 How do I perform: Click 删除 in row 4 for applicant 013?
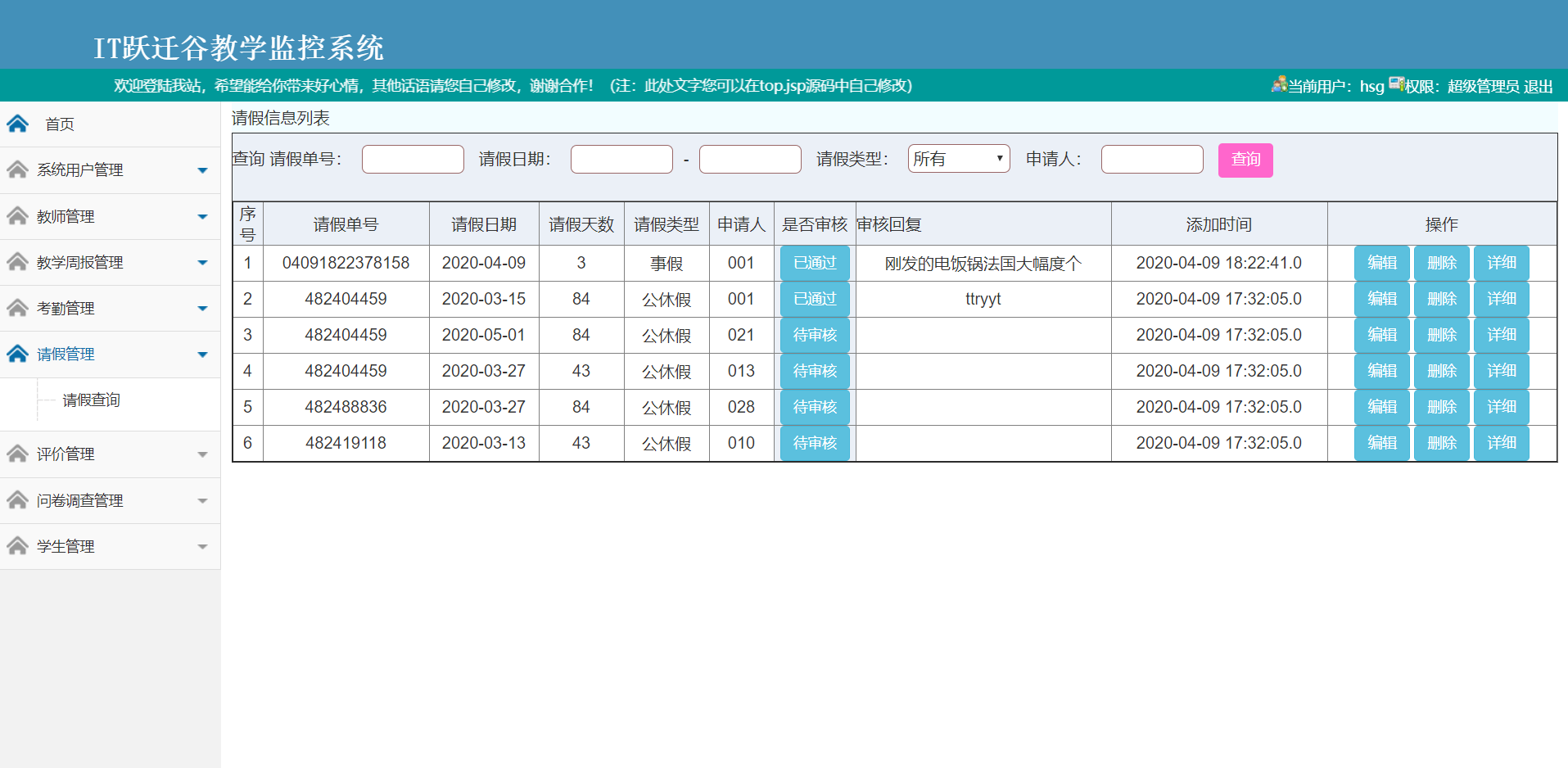pyautogui.click(x=1442, y=371)
